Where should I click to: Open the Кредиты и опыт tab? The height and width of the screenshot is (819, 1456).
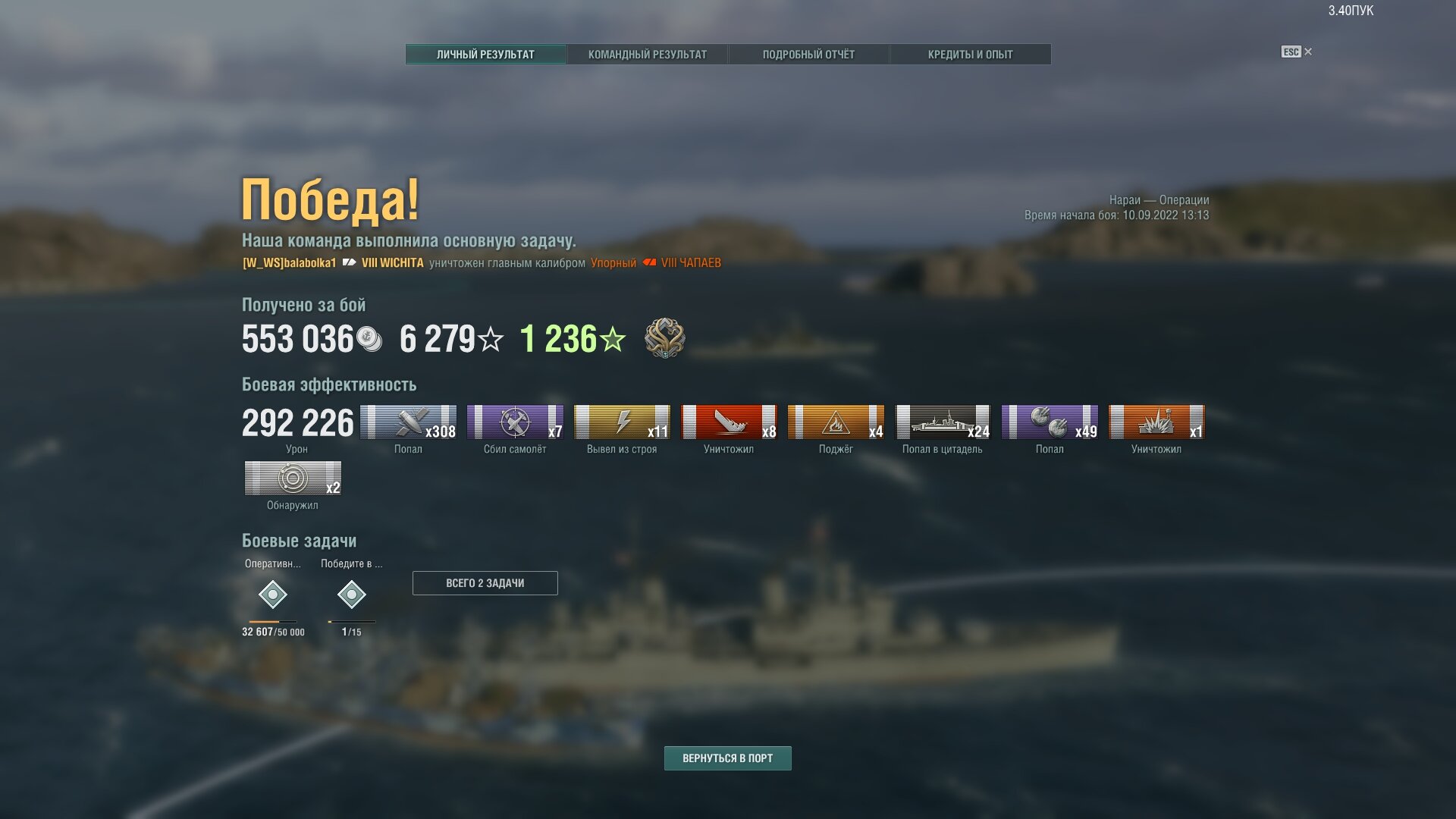coord(970,55)
